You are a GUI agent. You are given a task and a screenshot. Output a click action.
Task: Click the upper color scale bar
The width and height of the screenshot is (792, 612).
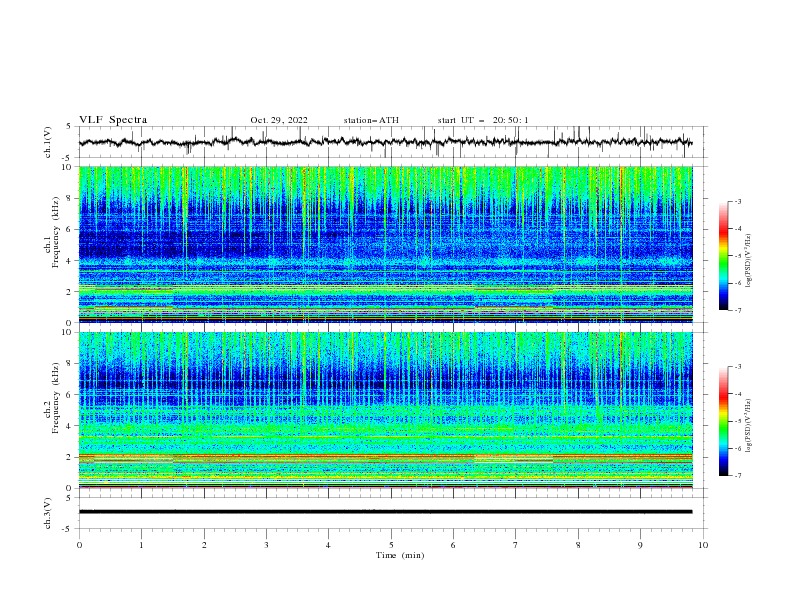[x=723, y=256]
